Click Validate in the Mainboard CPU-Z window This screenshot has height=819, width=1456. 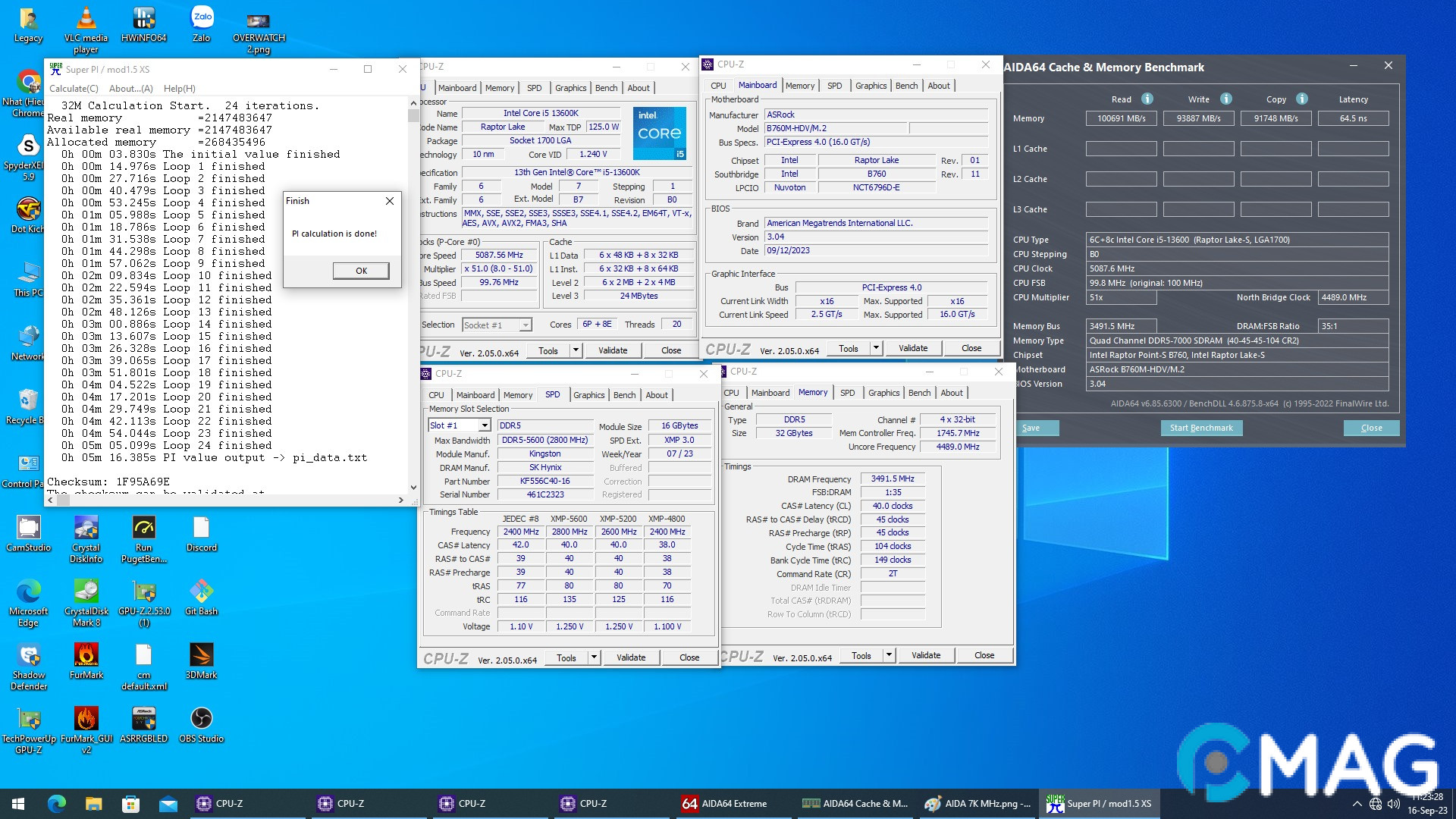[912, 349]
